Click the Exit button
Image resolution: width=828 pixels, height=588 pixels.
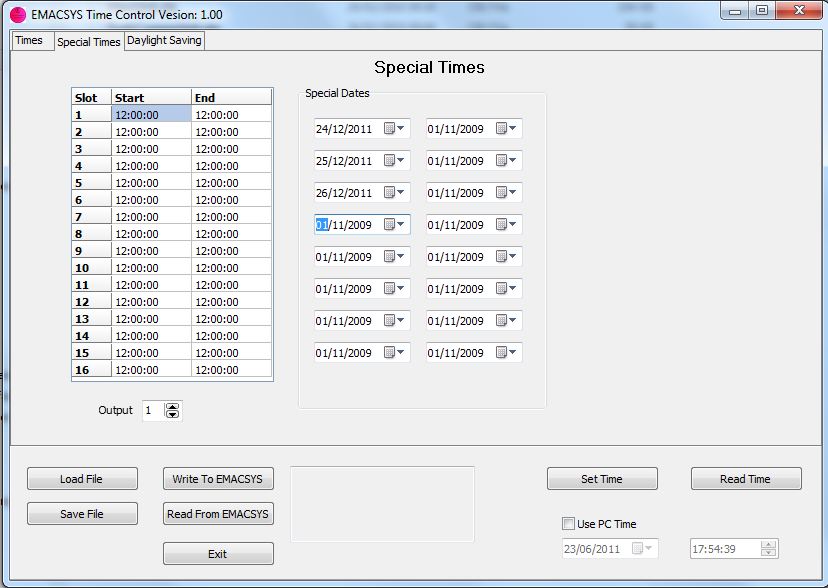click(218, 554)
